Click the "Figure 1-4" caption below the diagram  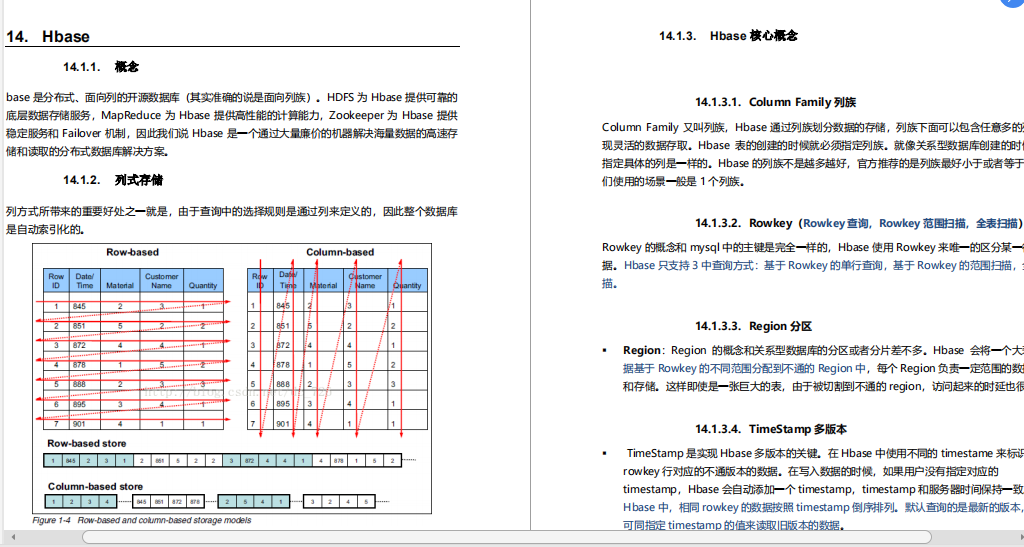(x=142, y=520)
